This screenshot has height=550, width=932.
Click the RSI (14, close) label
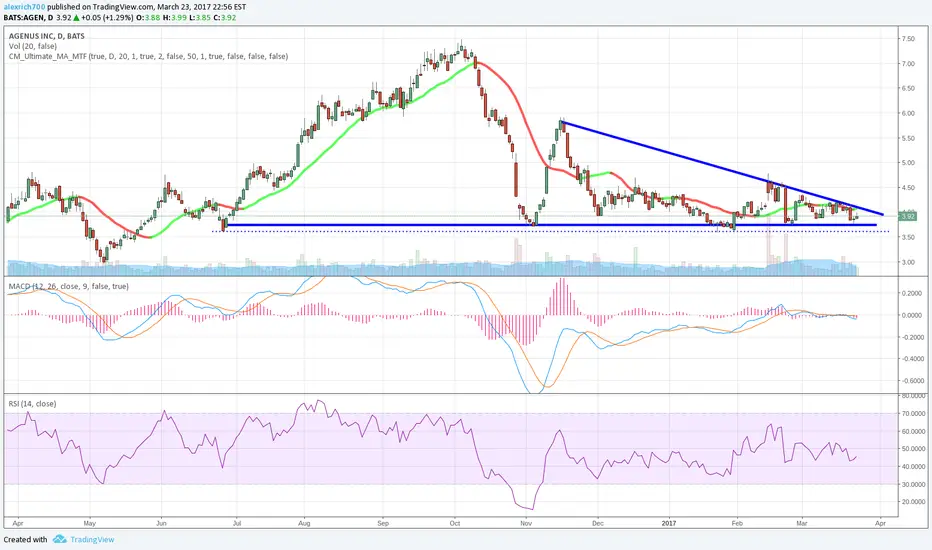pyautogui.click(x=32, y=403)
